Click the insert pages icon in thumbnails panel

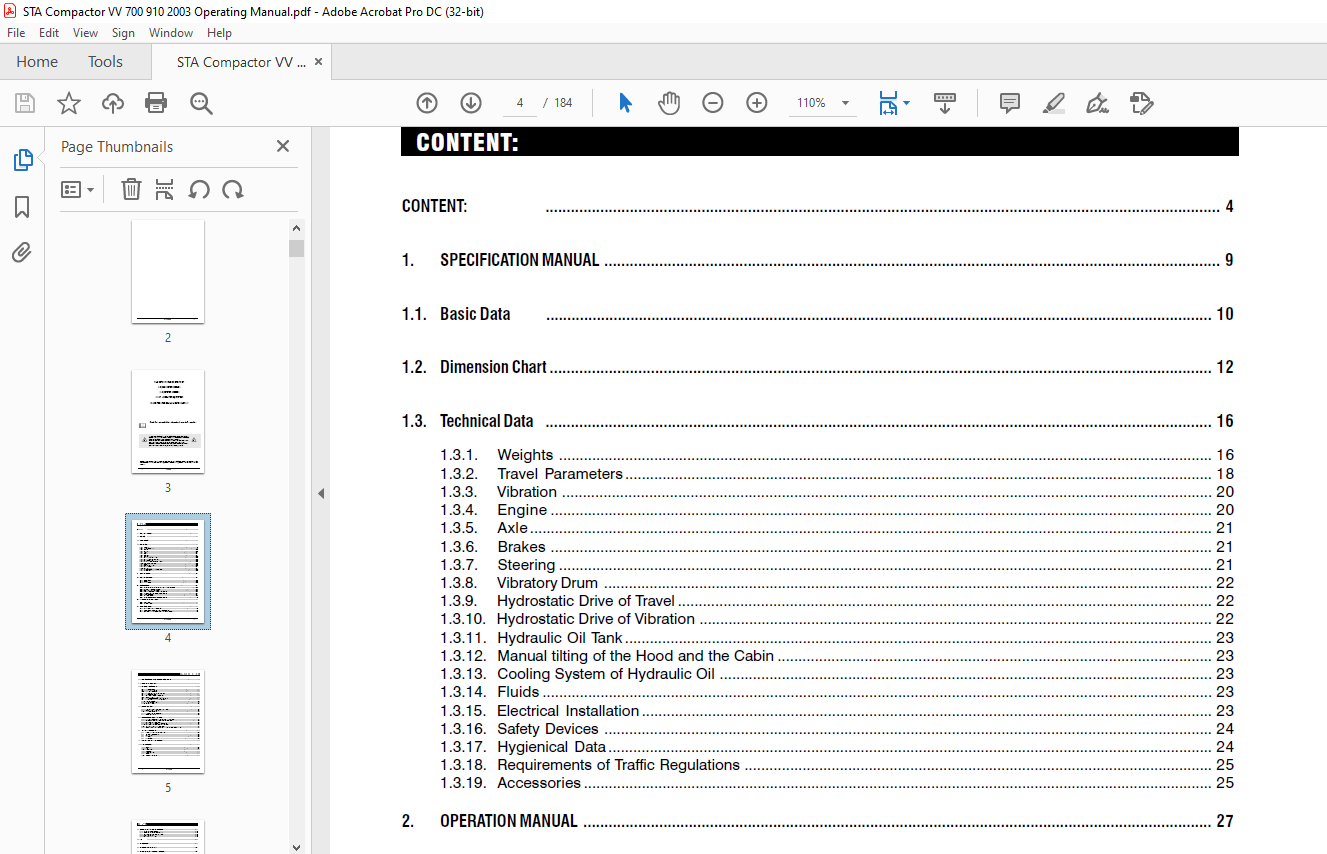165,189
